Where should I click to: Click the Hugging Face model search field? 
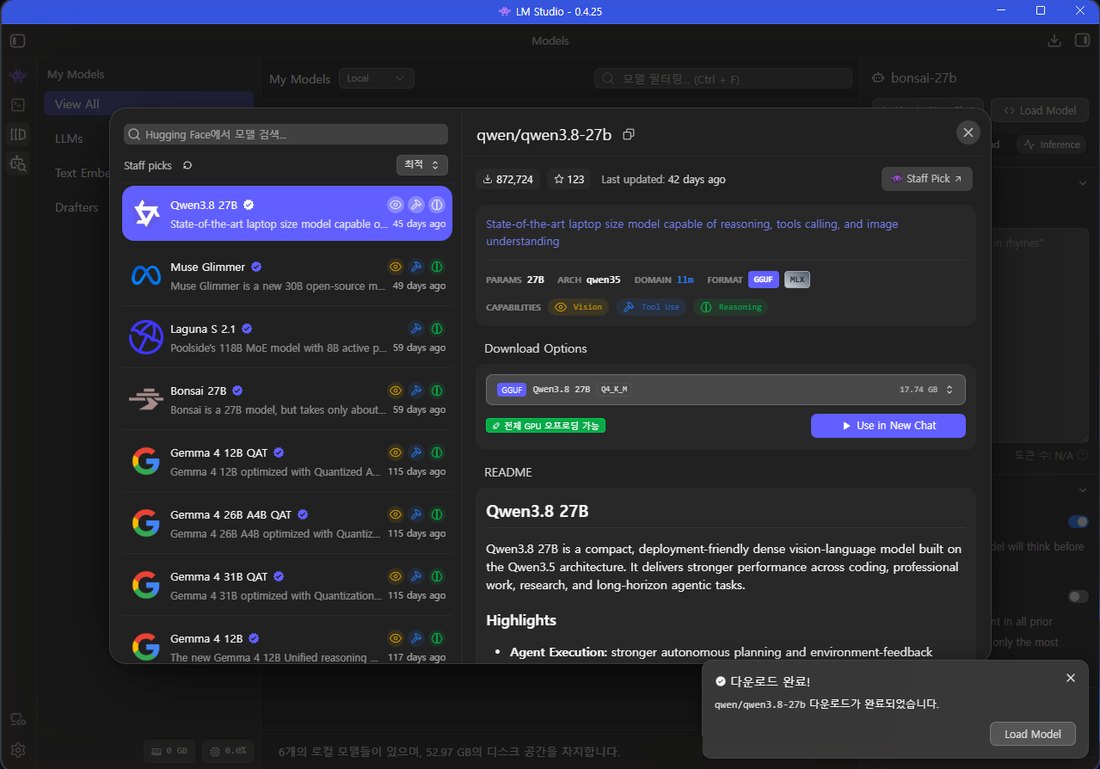coord(286,134)
